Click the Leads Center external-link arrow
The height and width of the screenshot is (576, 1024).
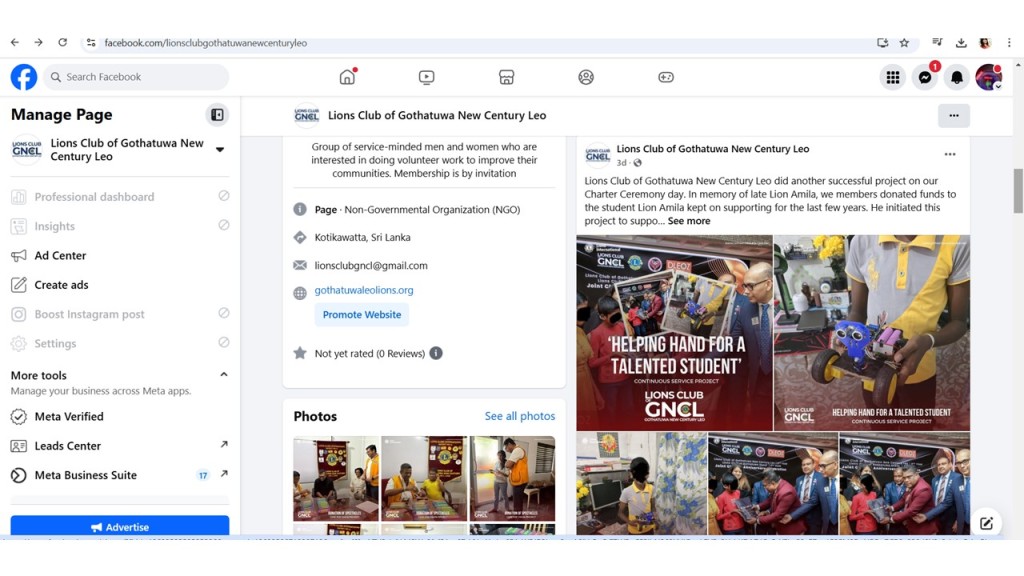pos(224,445)
